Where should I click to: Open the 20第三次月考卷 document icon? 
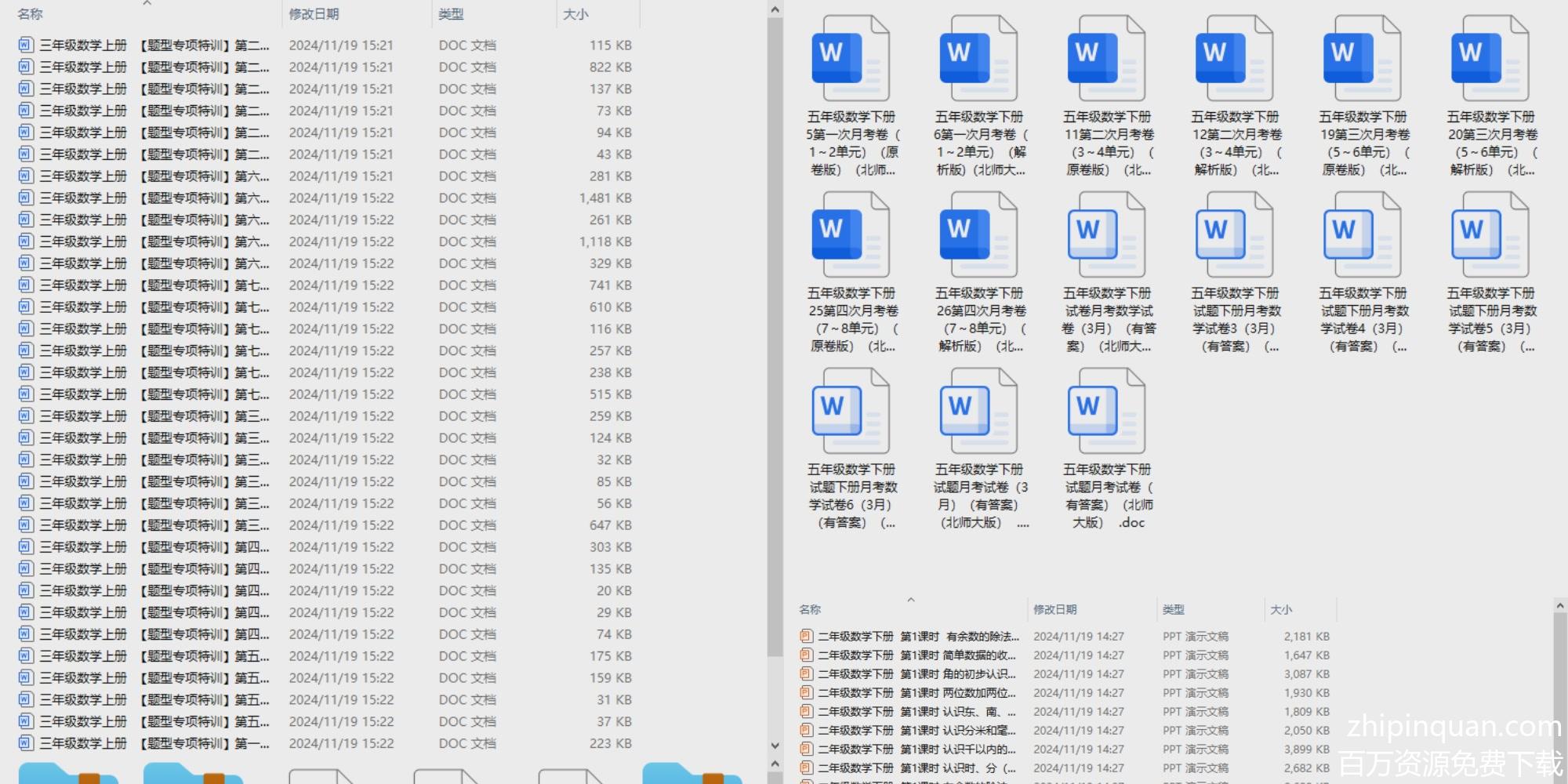[1490, 59]
